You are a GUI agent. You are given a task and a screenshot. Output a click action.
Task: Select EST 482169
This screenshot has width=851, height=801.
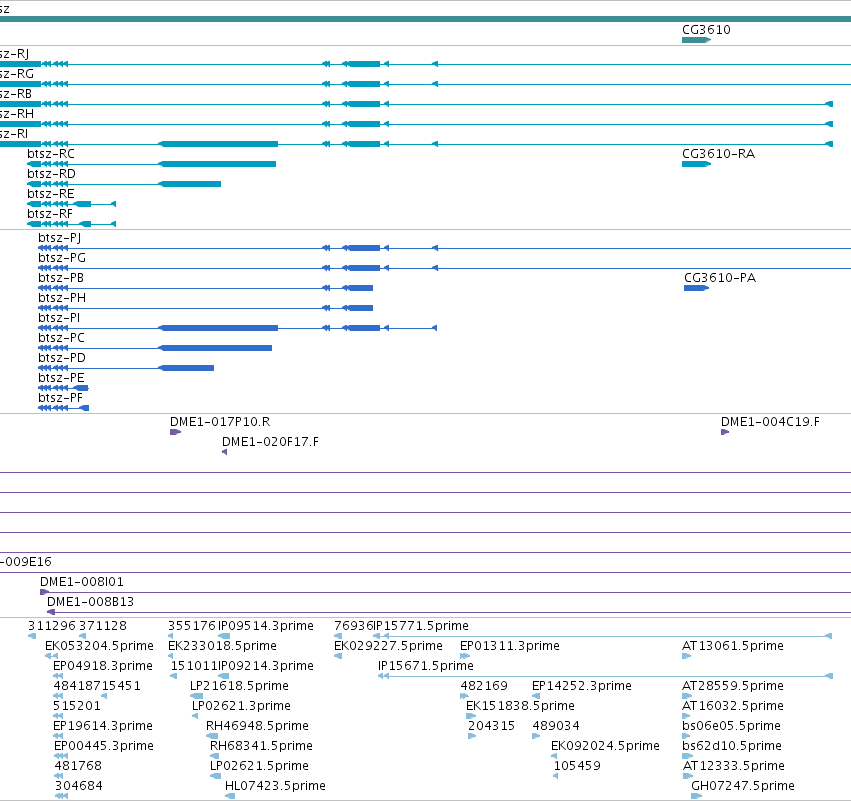(484, 686)
